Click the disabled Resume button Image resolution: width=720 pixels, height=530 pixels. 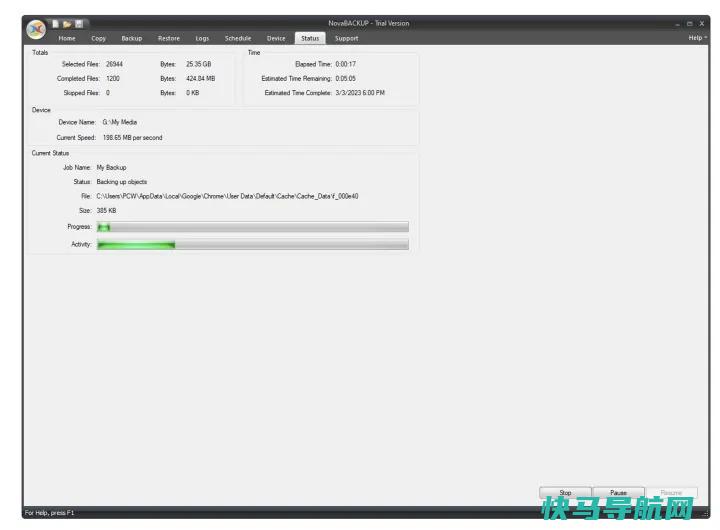click(x=671, y=492)
